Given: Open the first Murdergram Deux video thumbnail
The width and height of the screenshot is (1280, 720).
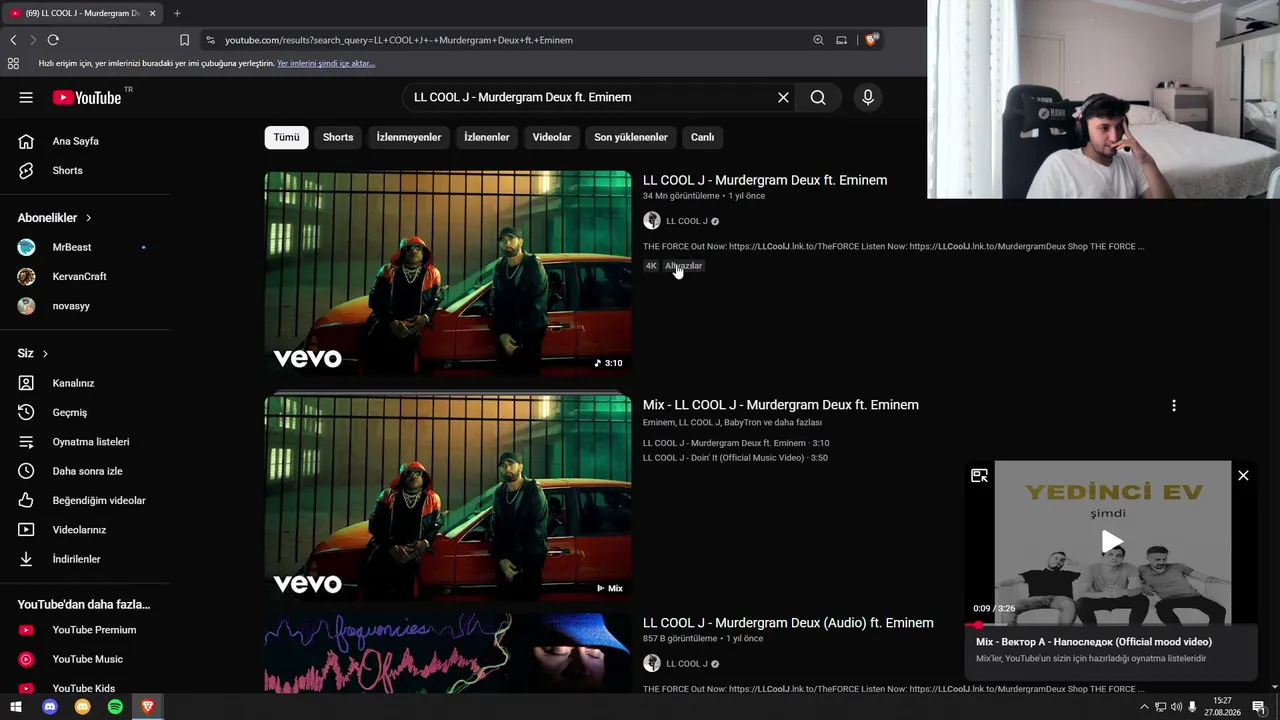Looking at the screenshot, I should [x=448, y=274].
